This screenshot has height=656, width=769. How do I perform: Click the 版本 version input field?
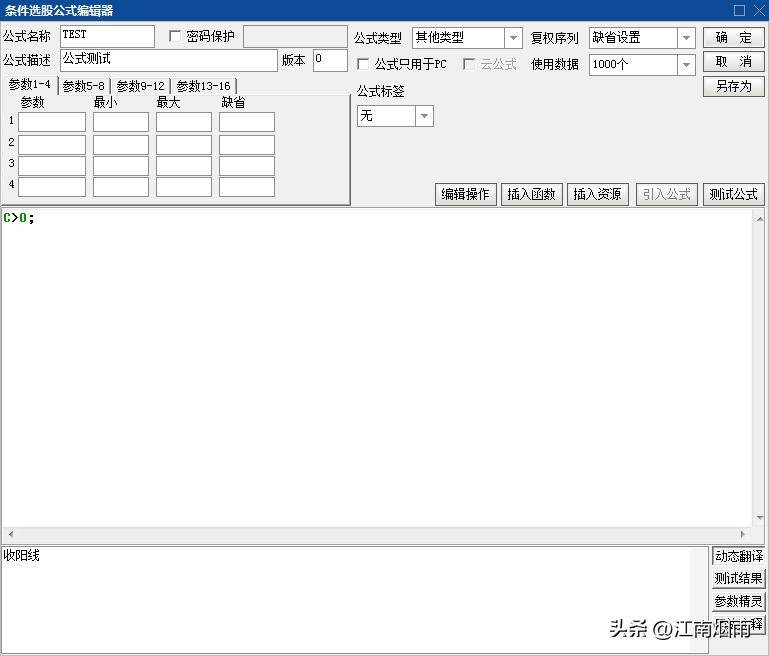[330, 60]
